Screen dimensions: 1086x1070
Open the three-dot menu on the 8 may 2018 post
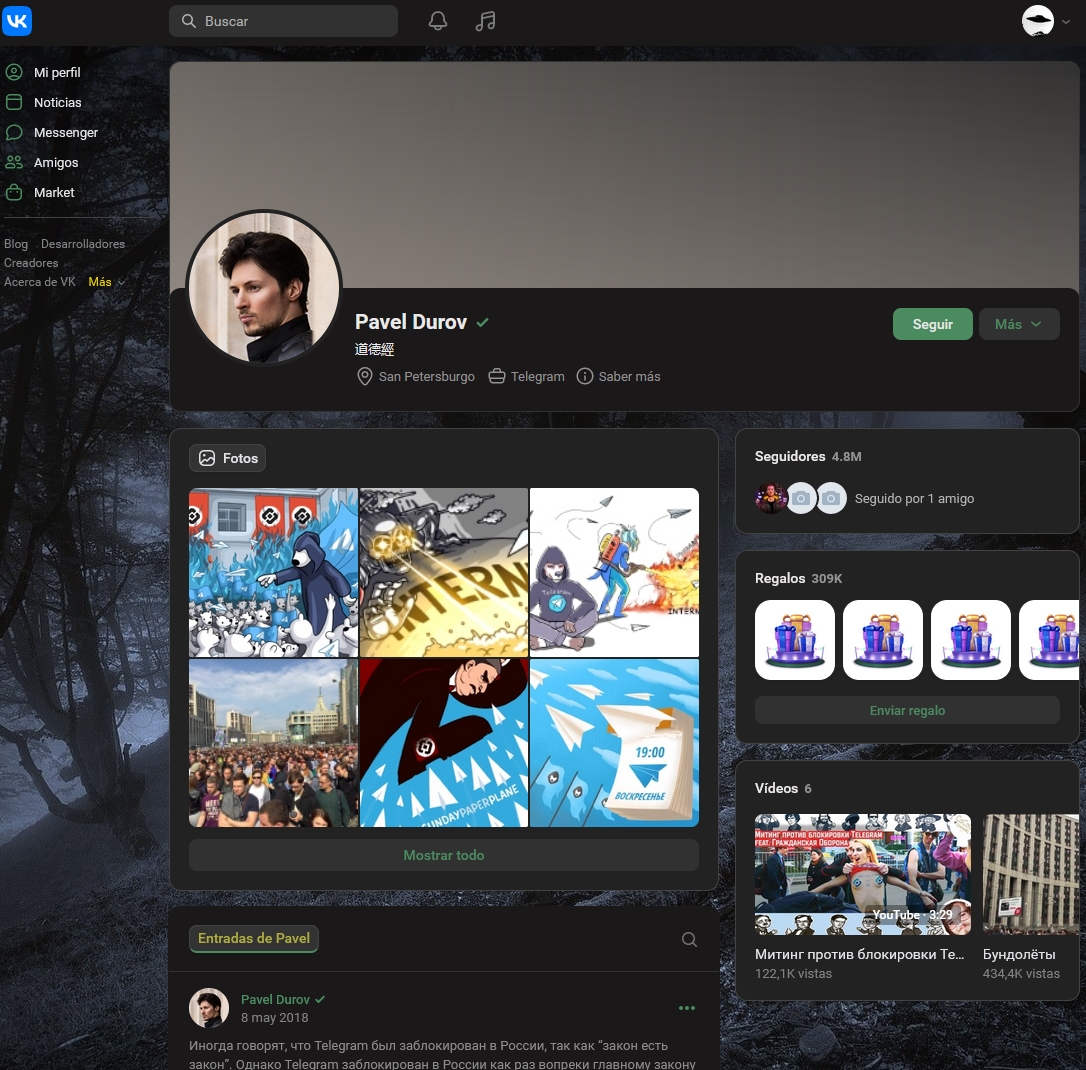686,1008
